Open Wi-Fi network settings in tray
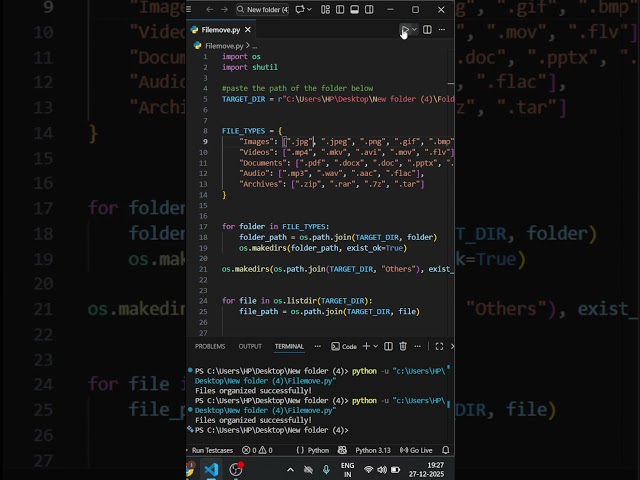The width and height of the screenshot is (640, 480). [x=368, y=470]
